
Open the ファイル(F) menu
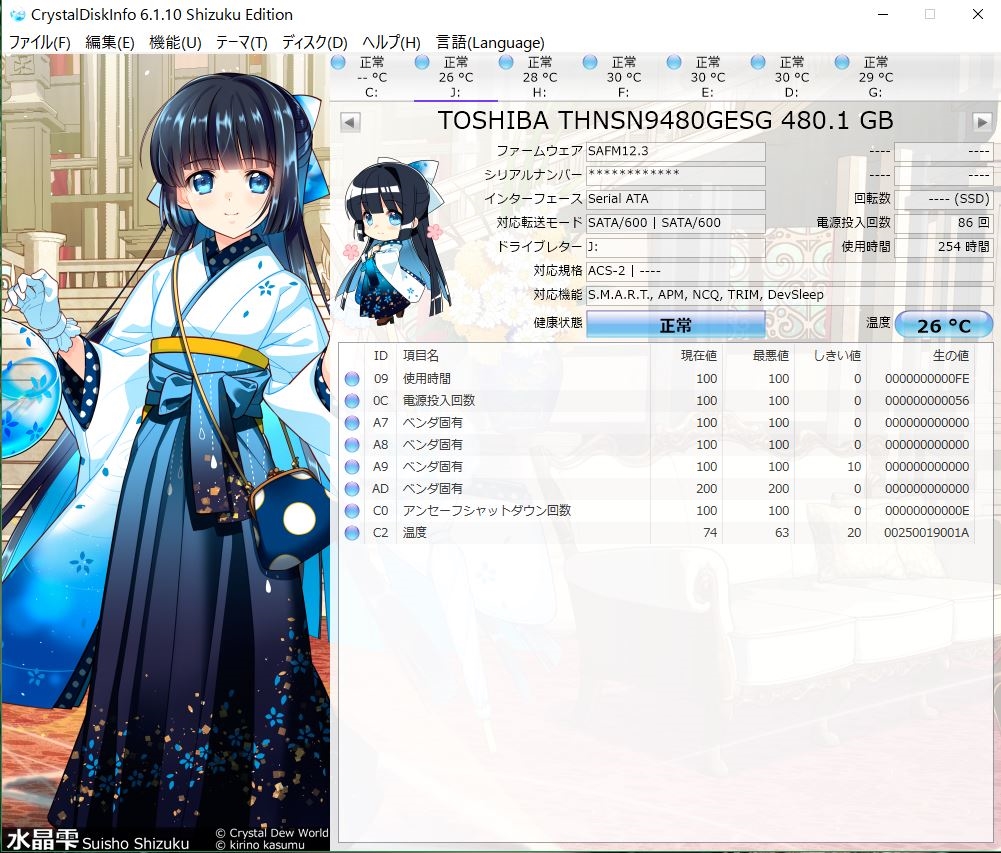(40, 43)
